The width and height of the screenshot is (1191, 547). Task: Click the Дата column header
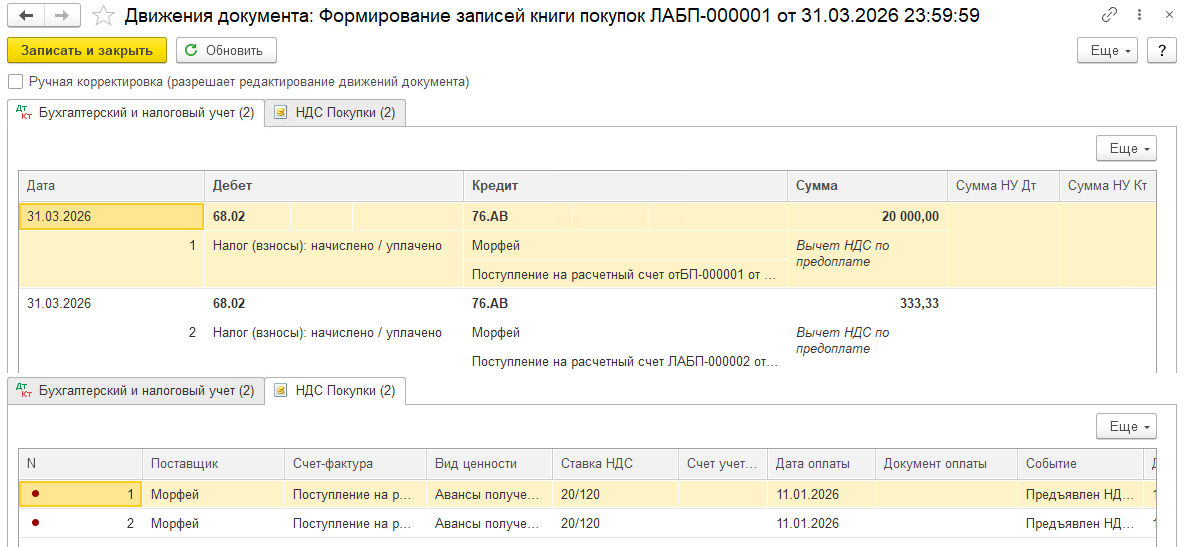pos(112,186)
